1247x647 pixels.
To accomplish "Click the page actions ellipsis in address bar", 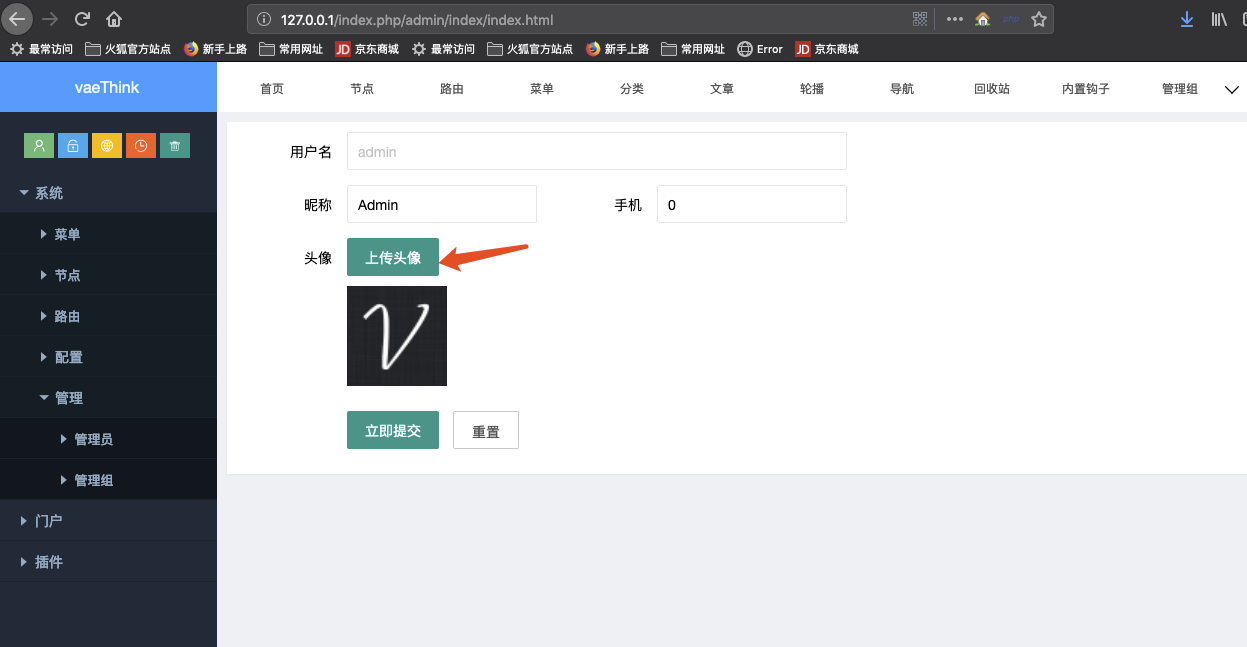I will pos(953,18).
